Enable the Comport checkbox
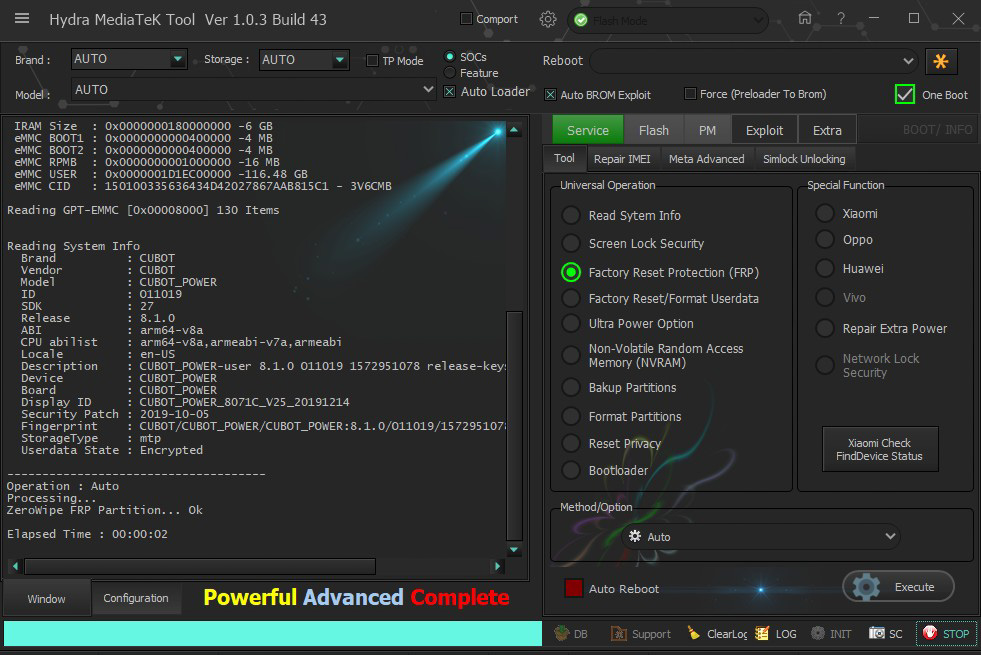The width and height of the screenshot is (981, 655). pyautogui.click(x=466, y=19)
